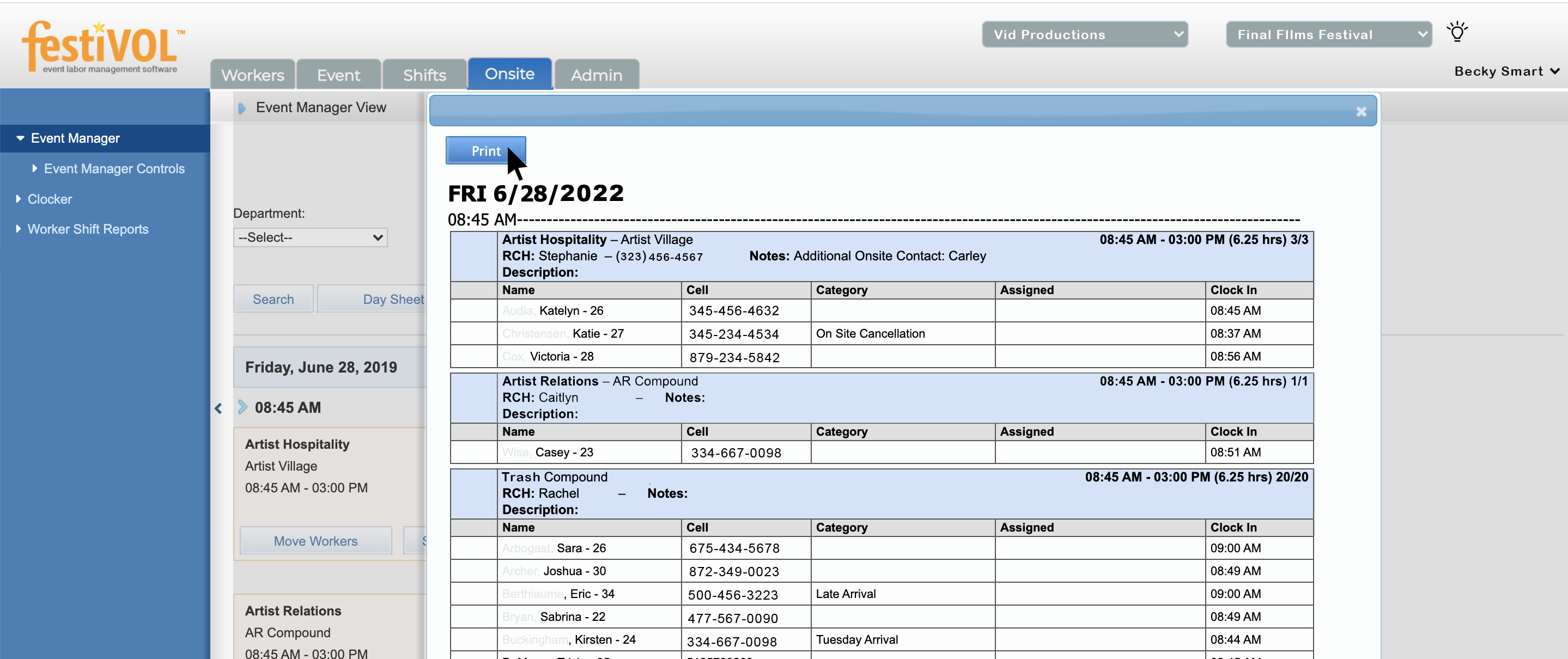This screenshot has height=659, width=1568.
Task: Switch to the Shifts tab
Action: (x=424, y=75)
